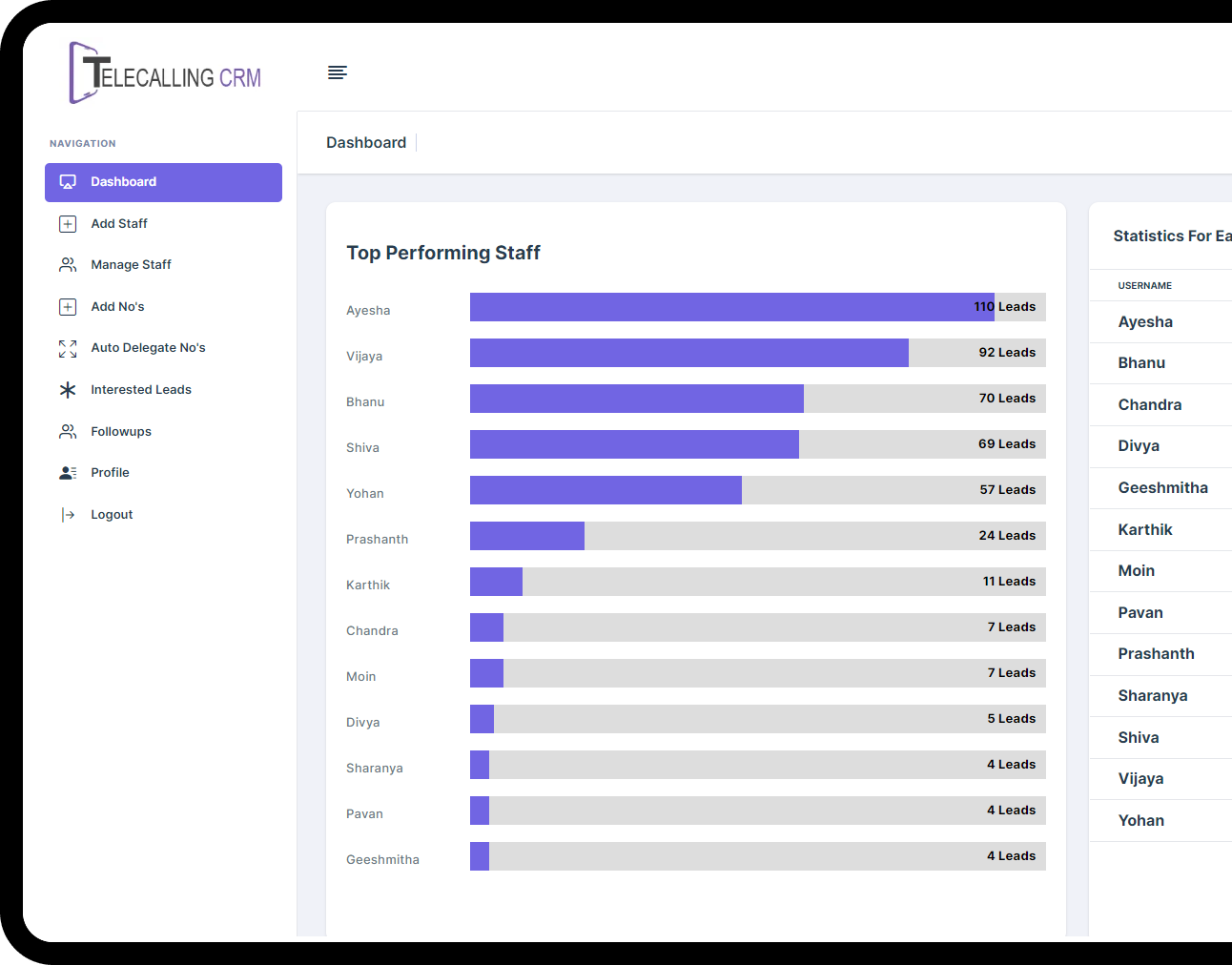Select Yohan row in statistics table
The image size is (1232, 965).
tap(1160, 821)
